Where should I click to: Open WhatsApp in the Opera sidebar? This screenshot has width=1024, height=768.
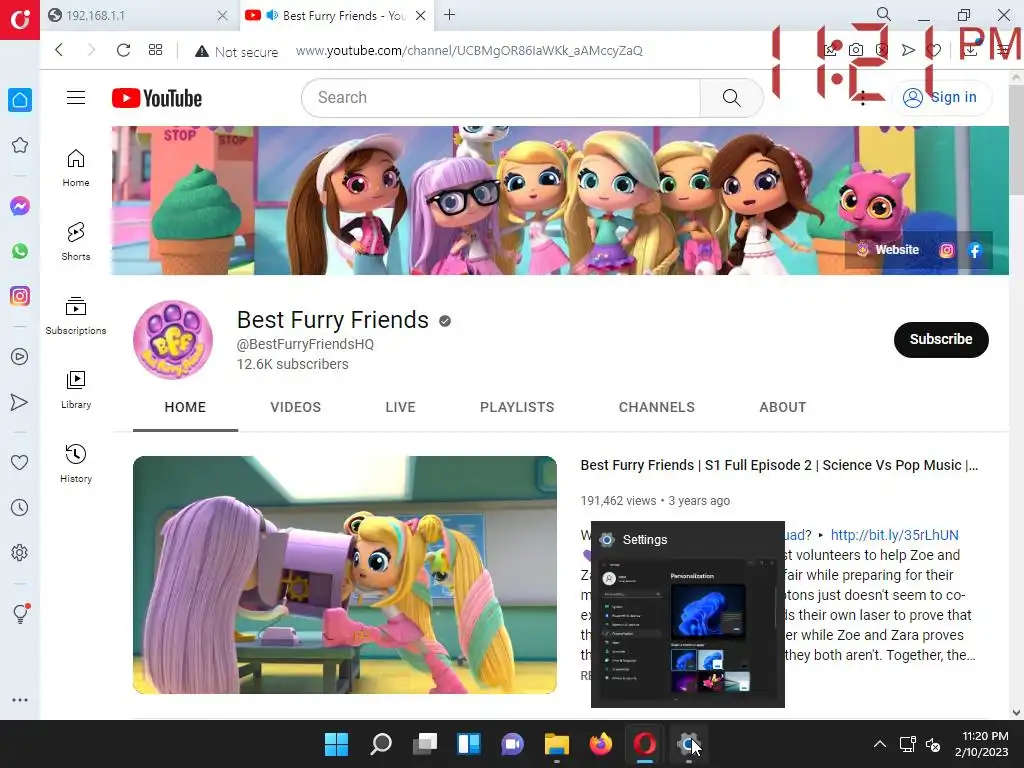[x=20, y=251]
